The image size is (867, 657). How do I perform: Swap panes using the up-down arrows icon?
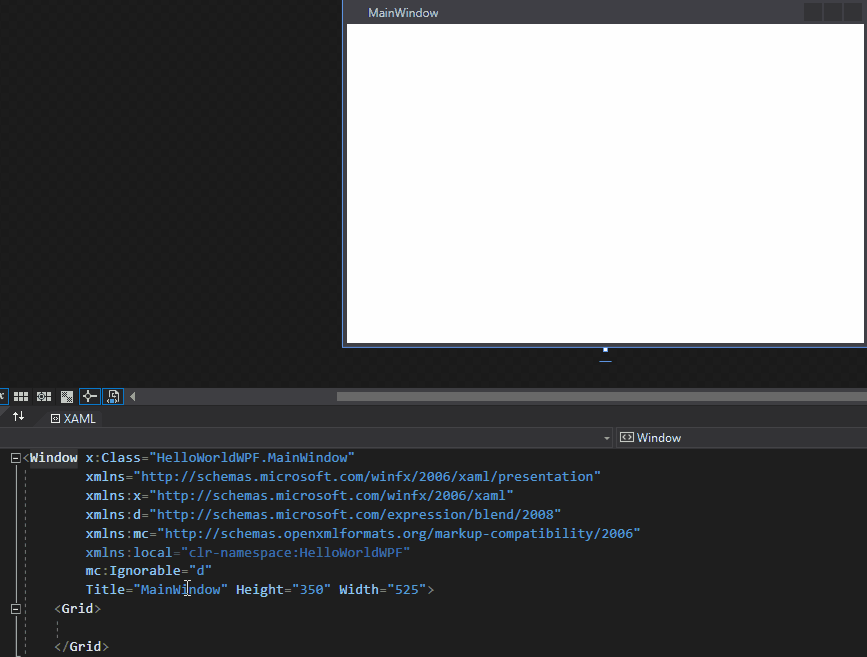coord(18,416)
